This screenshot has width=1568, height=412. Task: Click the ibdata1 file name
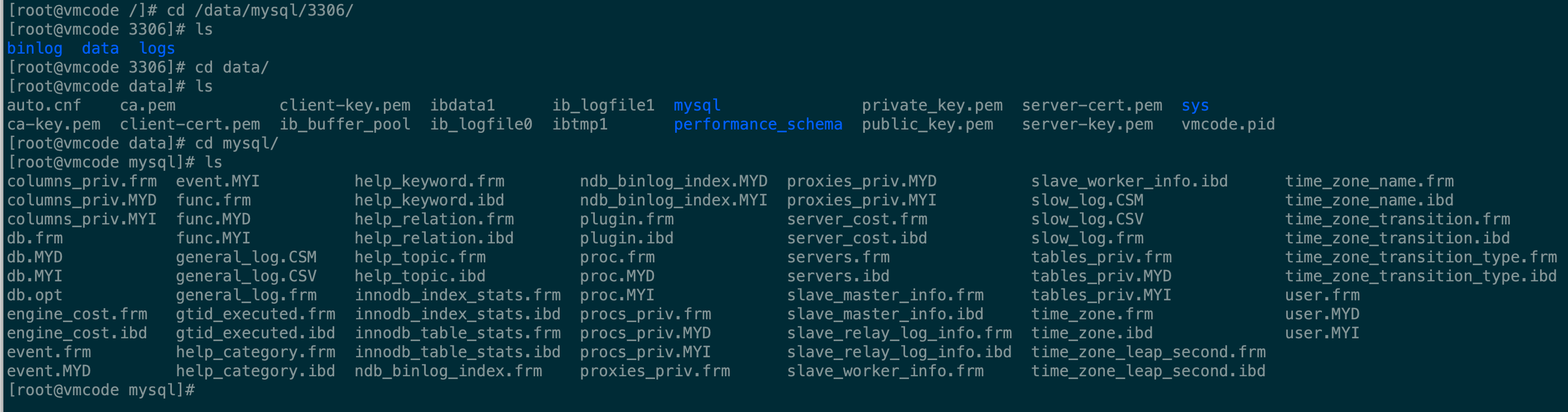pyautogui.click(x=462, y=106)
